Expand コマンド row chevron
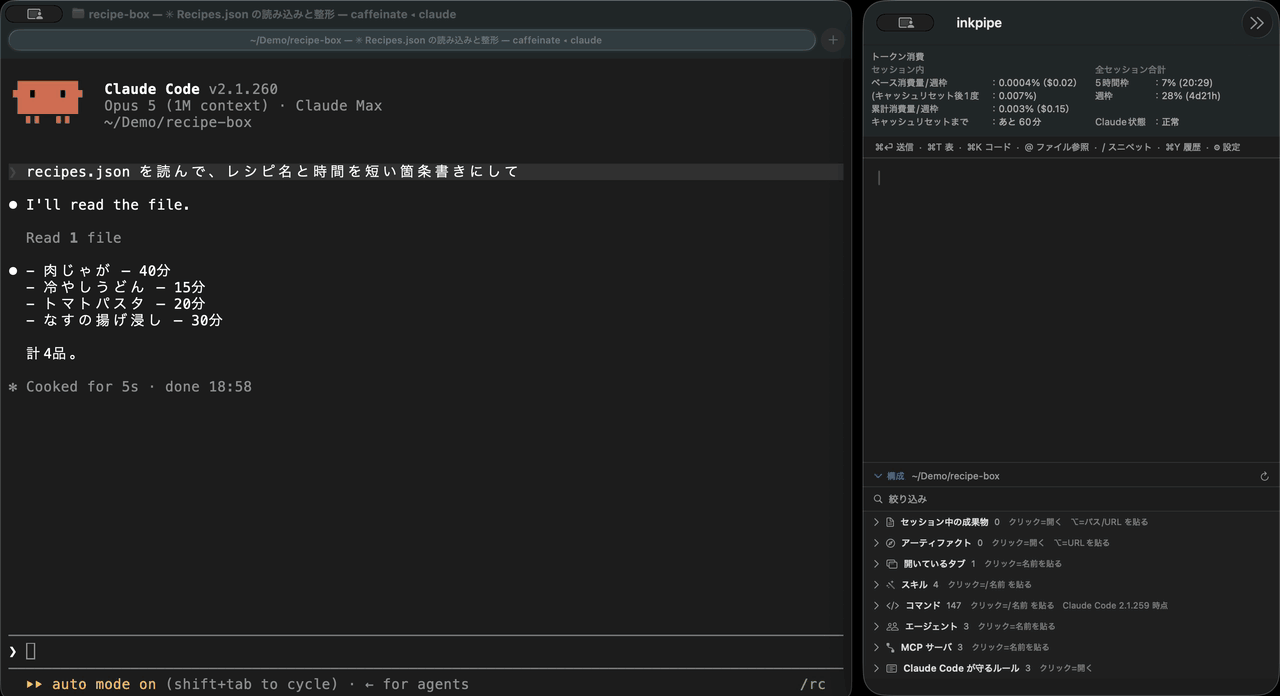Image resolution: width=1280 pixels, height=696 pixels. [877, 606]
